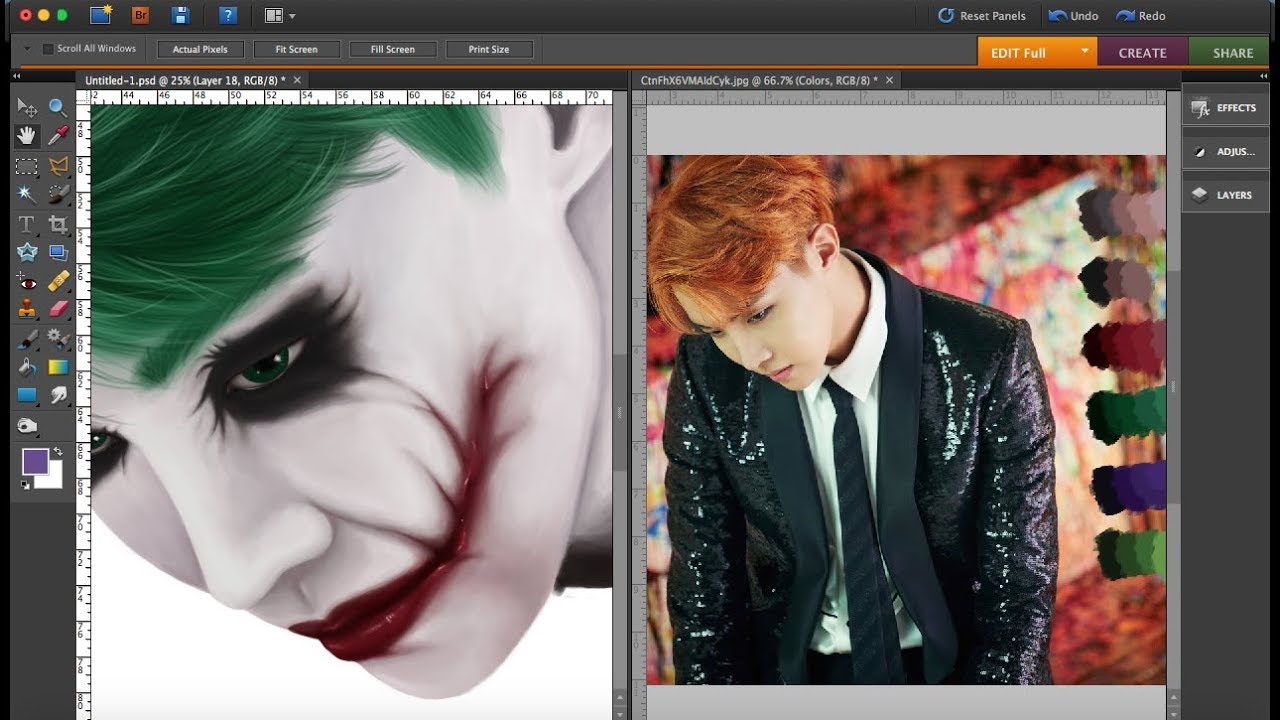
Task: Click Reset Panels
Action: pyautogui.click(x=983, y=16)
